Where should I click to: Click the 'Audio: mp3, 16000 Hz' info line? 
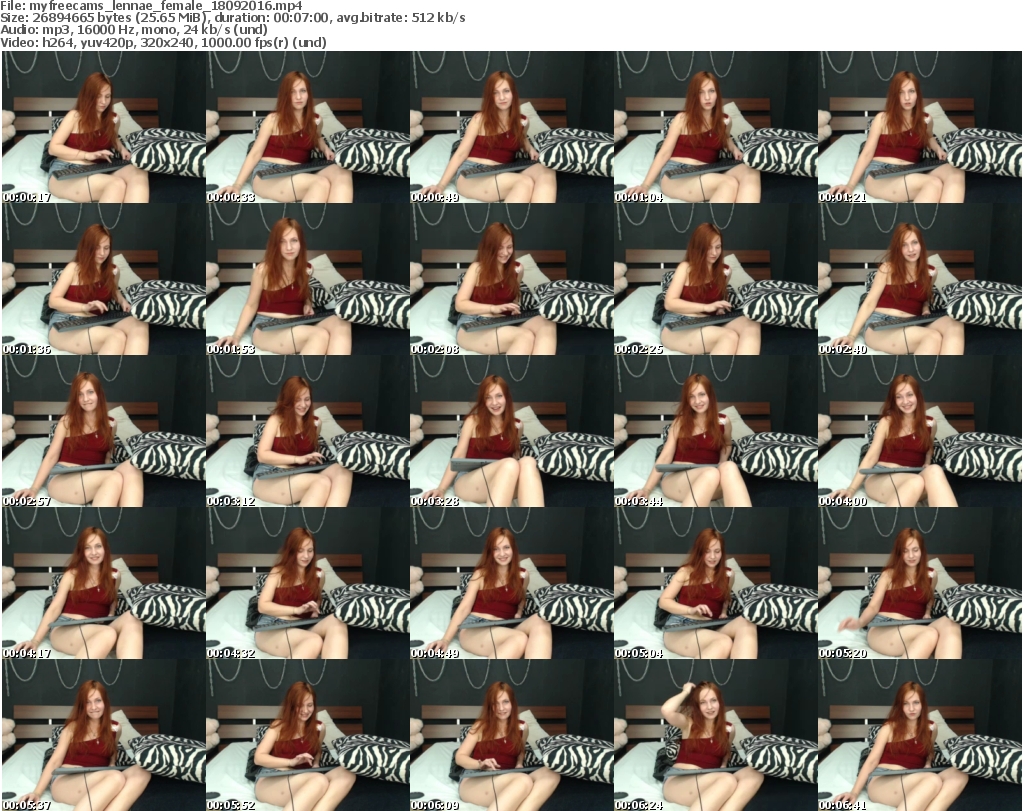pyautogui.click(x=134, y=30)
